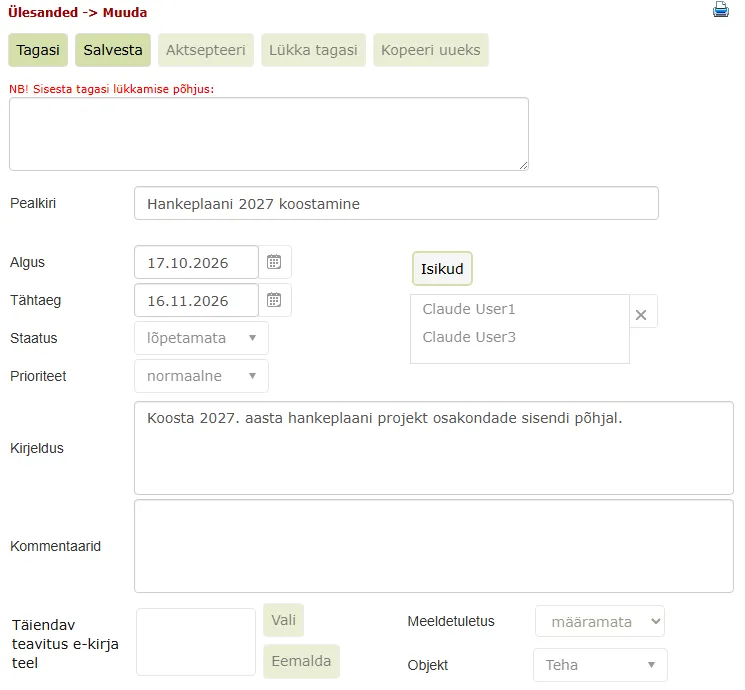Click the Algus date field 17.10.2026
This screenshot has height=690, width=745.
point(196,262)
